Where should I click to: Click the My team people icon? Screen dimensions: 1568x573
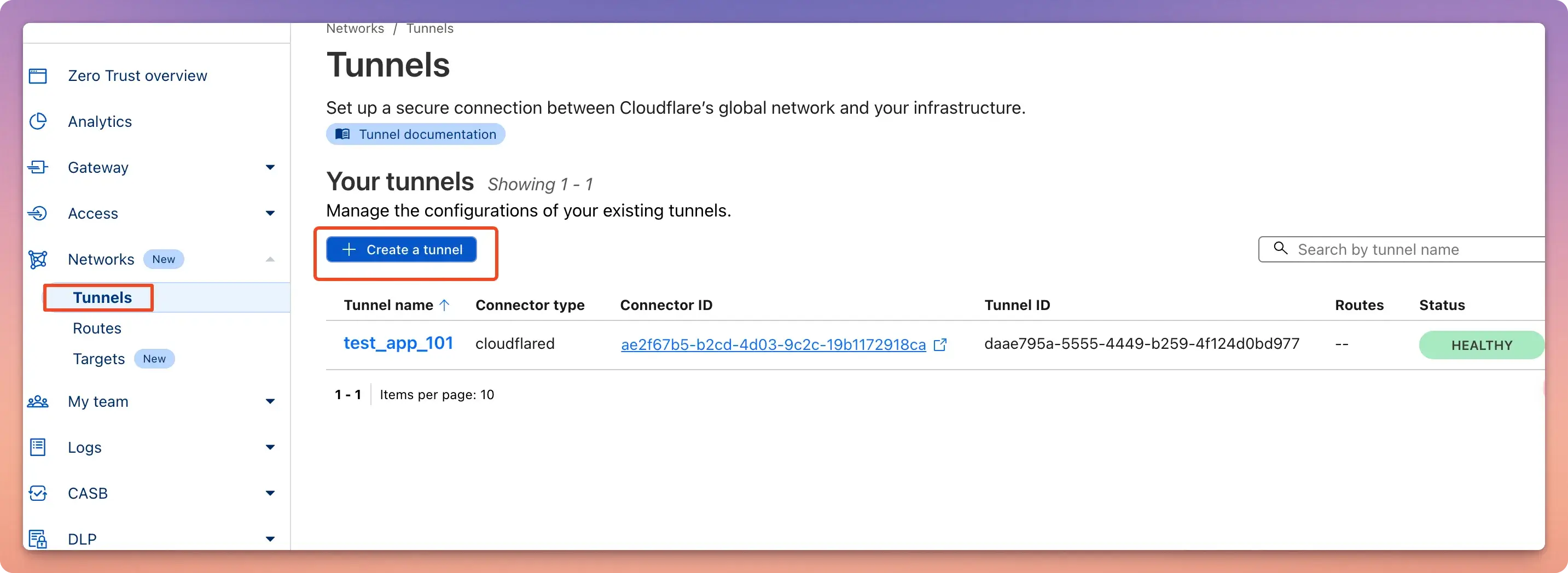pyautogui.click(x=38, y=401)
